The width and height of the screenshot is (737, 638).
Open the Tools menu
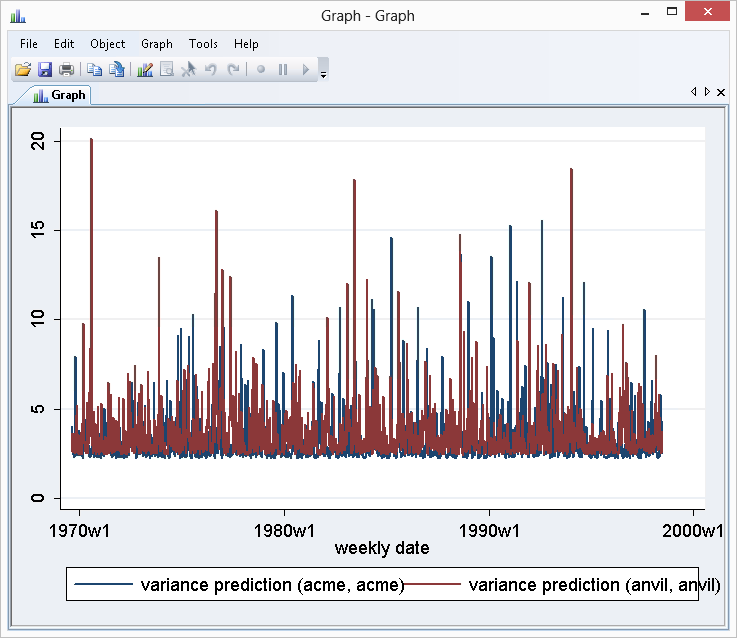tap(203, 44)
